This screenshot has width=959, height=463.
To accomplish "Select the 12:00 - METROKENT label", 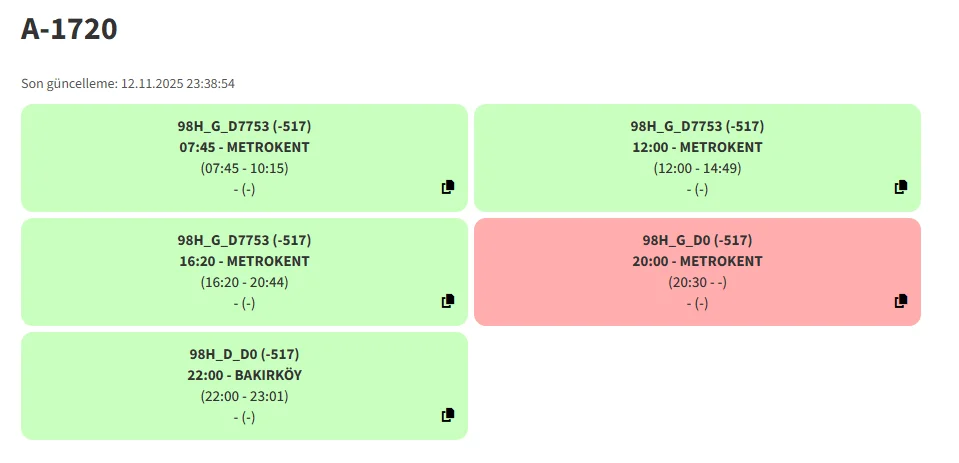I will (697, 147).
